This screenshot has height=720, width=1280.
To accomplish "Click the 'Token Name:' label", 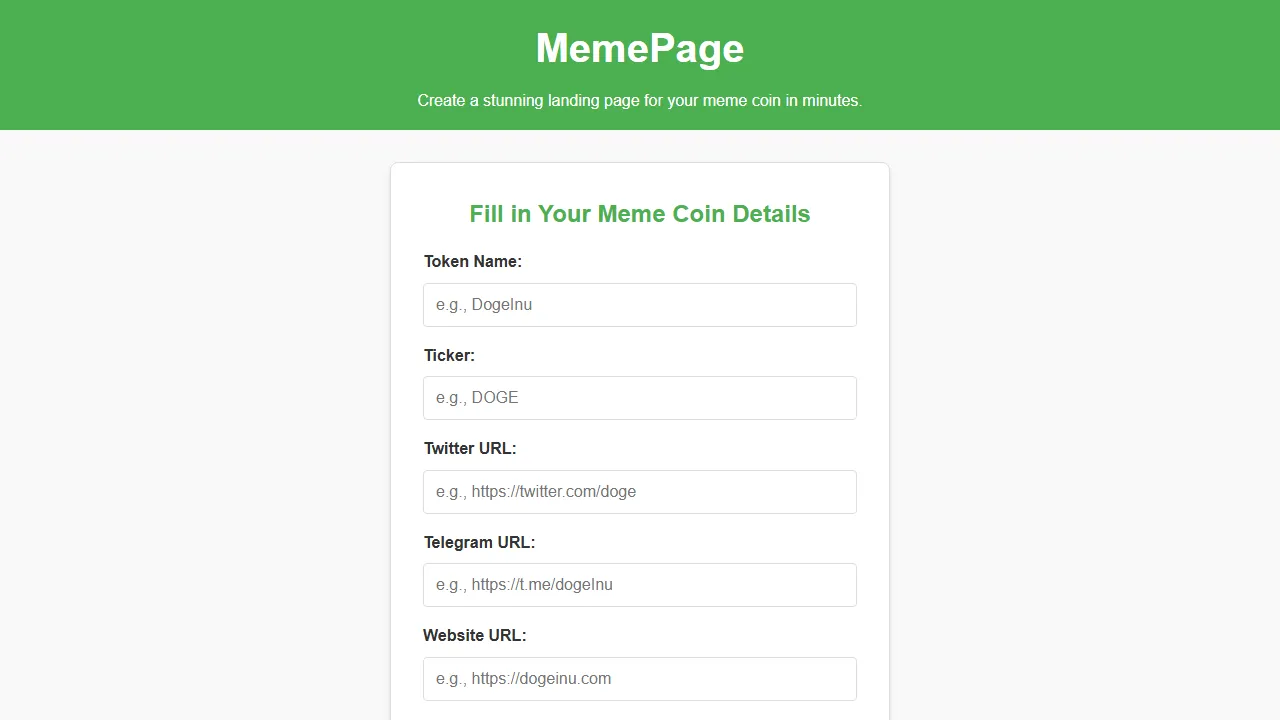I will pos(472,261).
